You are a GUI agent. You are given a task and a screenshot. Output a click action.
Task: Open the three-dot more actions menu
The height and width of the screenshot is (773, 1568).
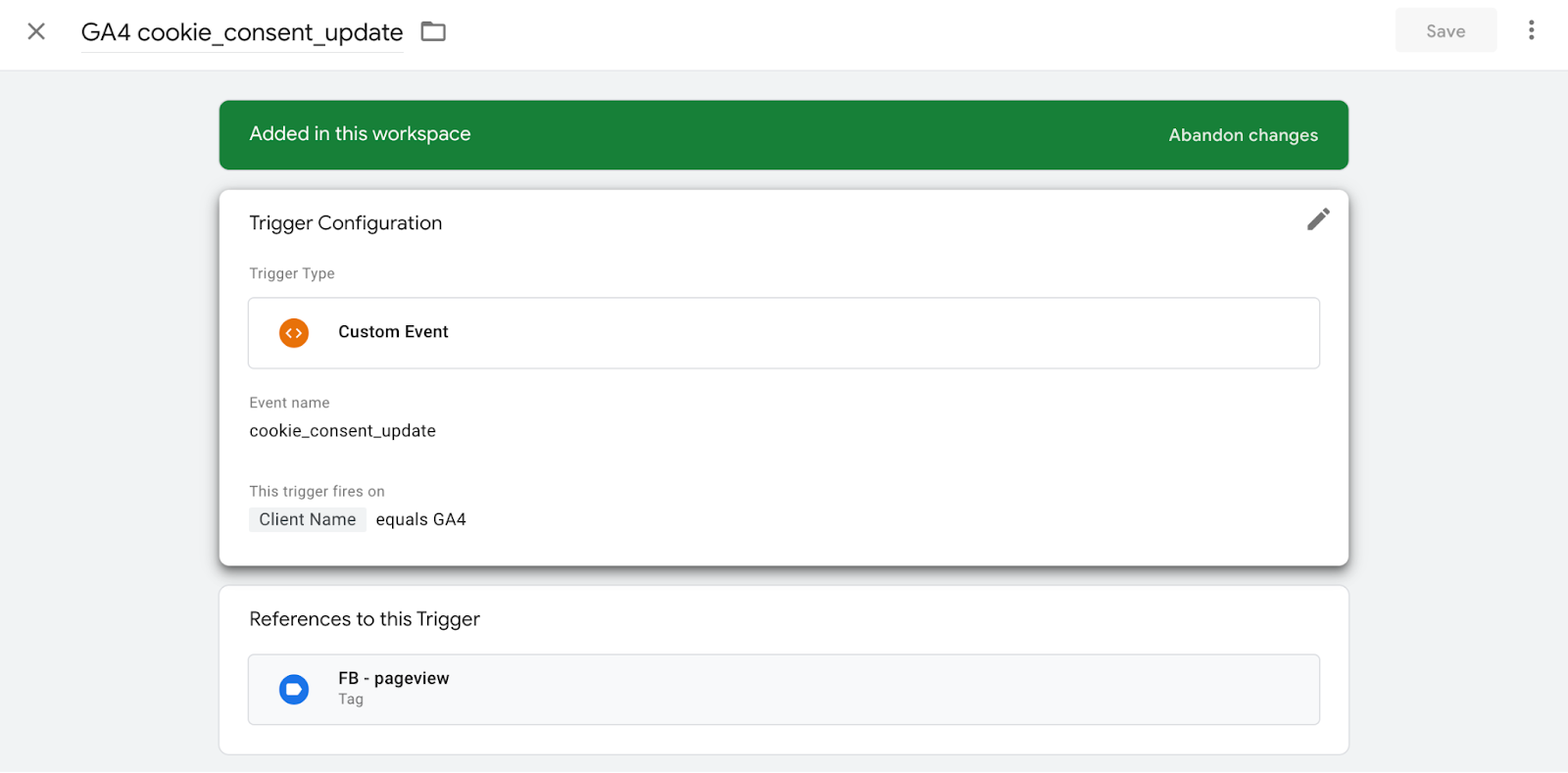pos(1531,30)
